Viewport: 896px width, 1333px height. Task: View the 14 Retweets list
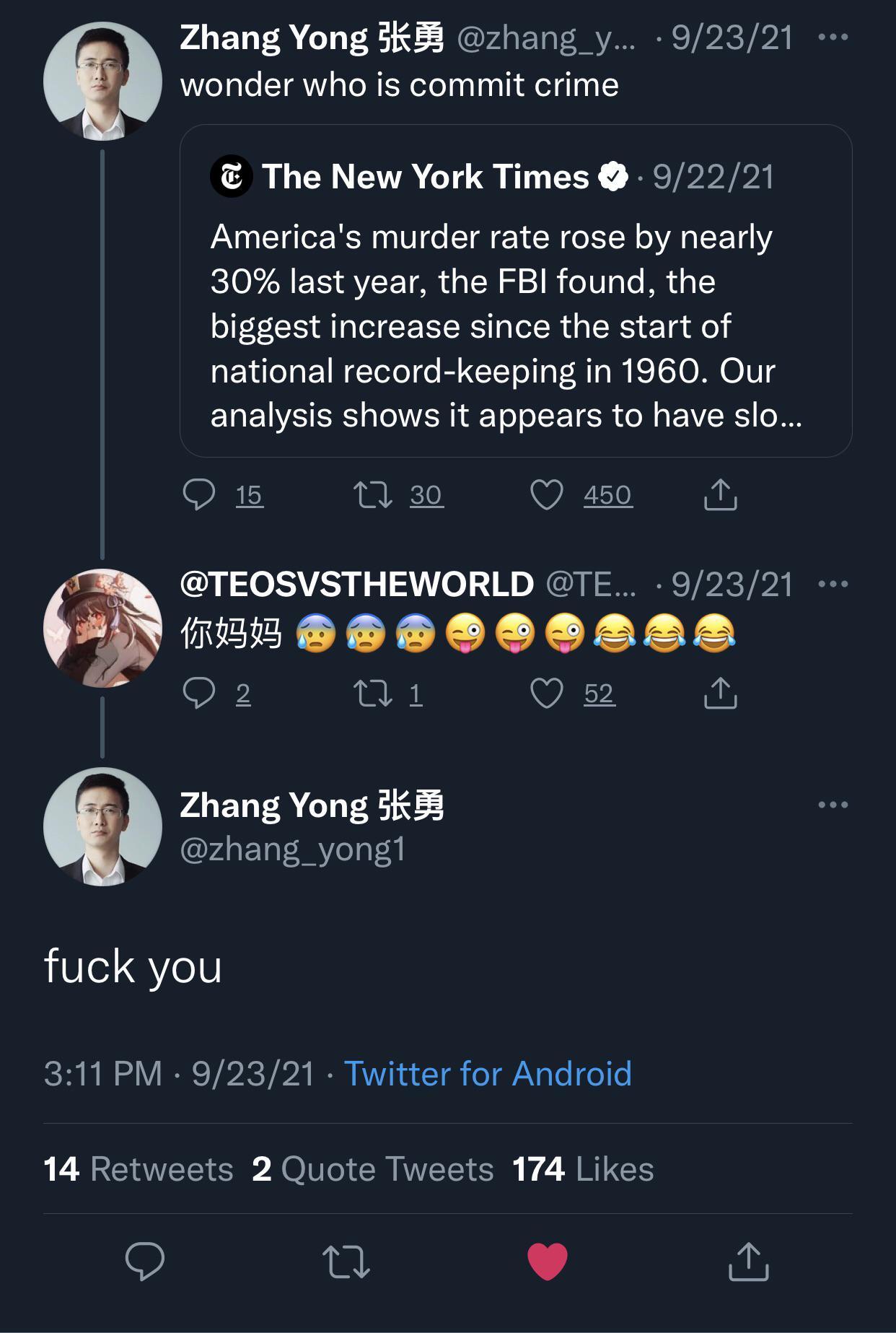point(138,1169)
